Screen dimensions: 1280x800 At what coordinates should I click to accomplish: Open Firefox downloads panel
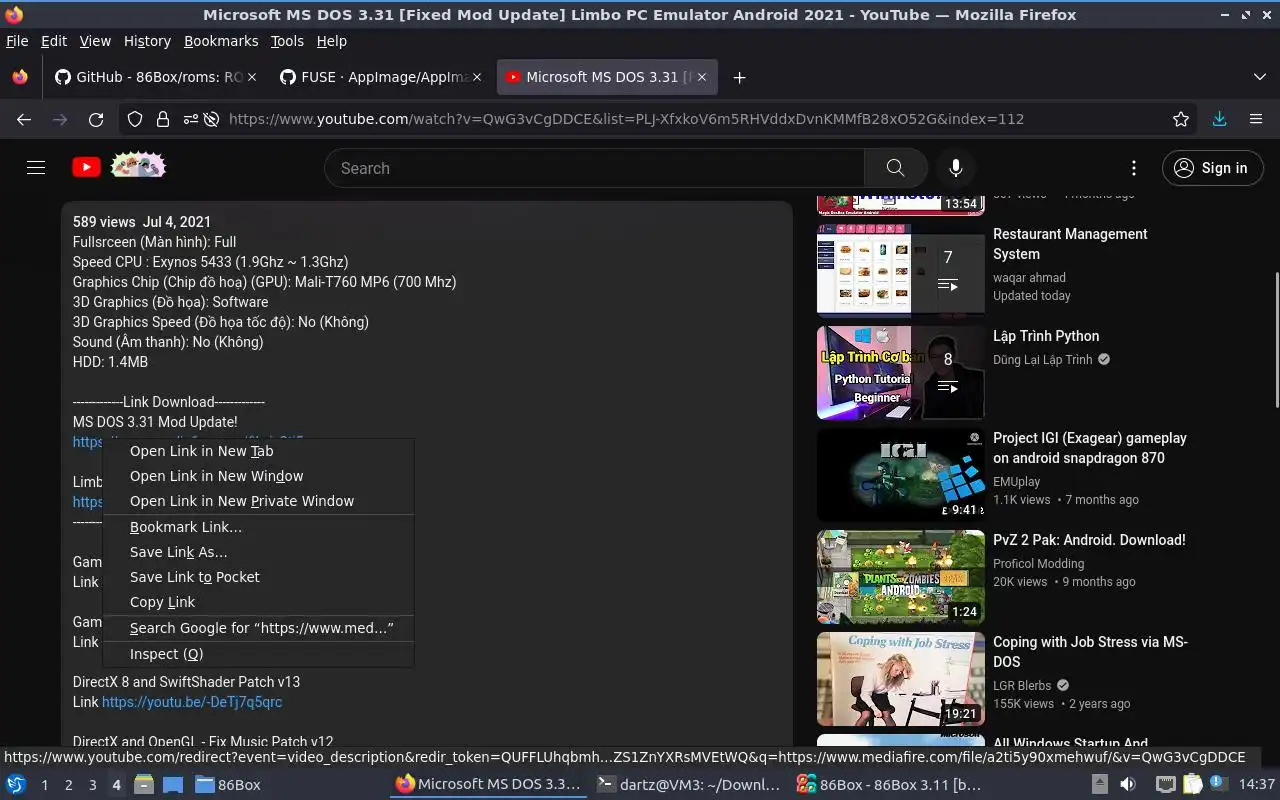click(x=1219, y=119)
